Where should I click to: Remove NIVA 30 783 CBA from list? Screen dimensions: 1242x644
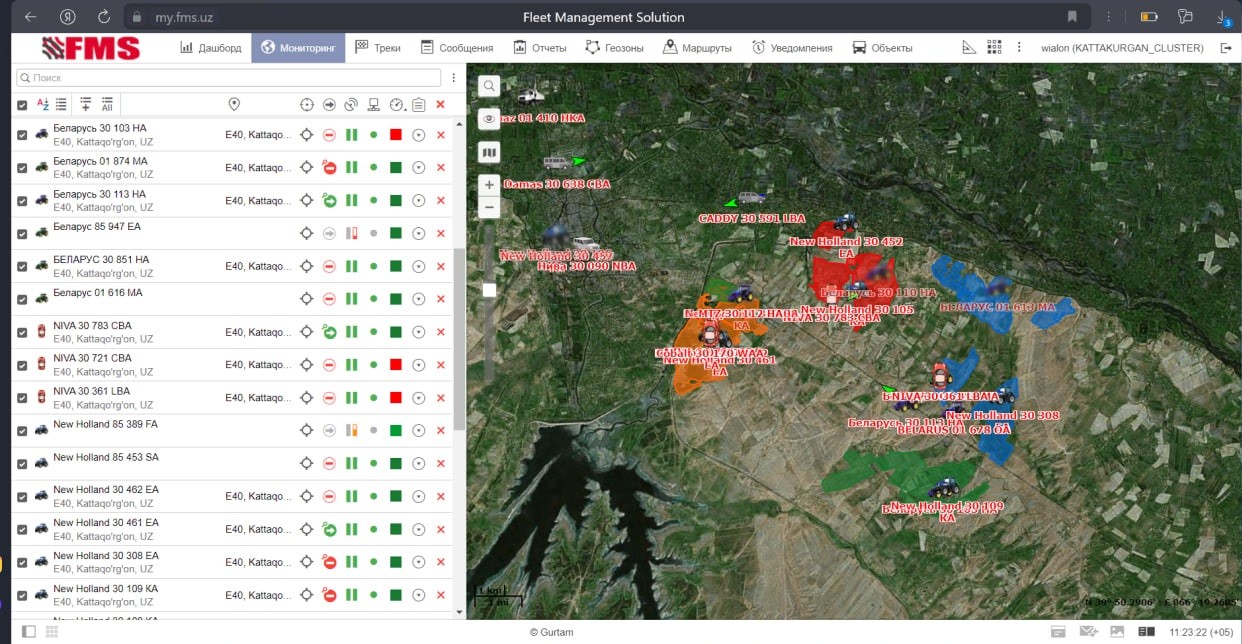click(441, 332)
